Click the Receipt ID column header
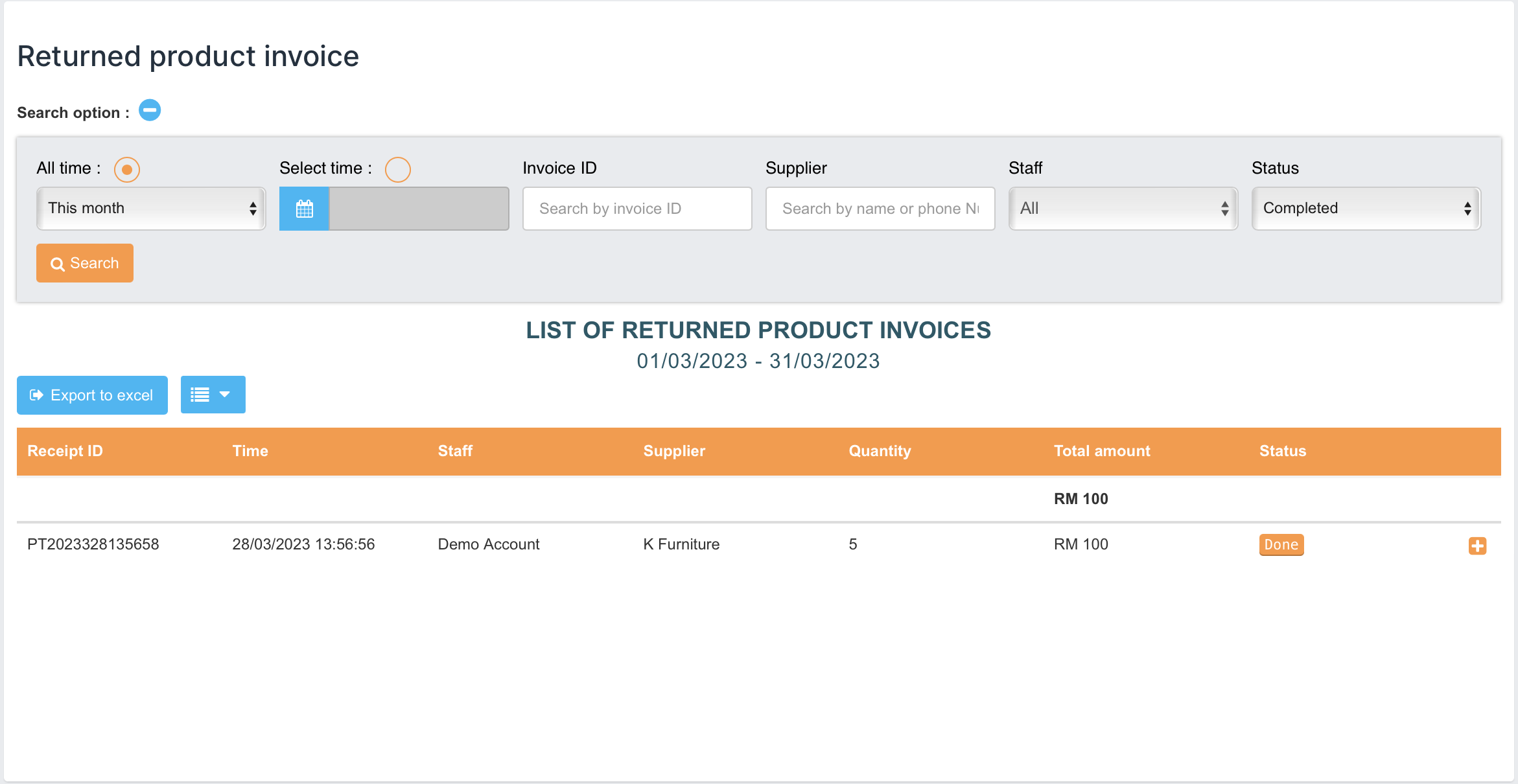 click(65, 451)
